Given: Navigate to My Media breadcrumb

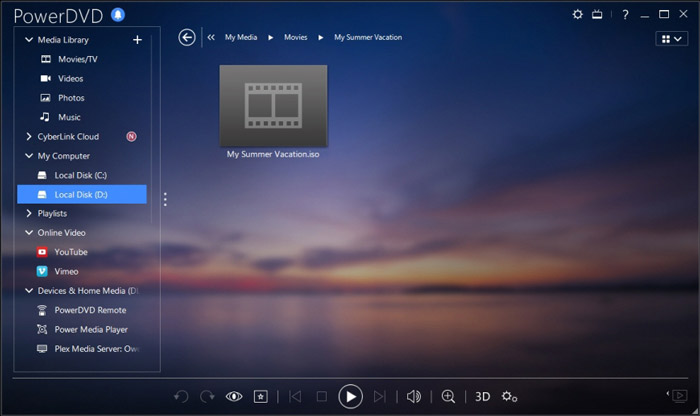Looking at the screenshot, I should [x=241, y=37].
